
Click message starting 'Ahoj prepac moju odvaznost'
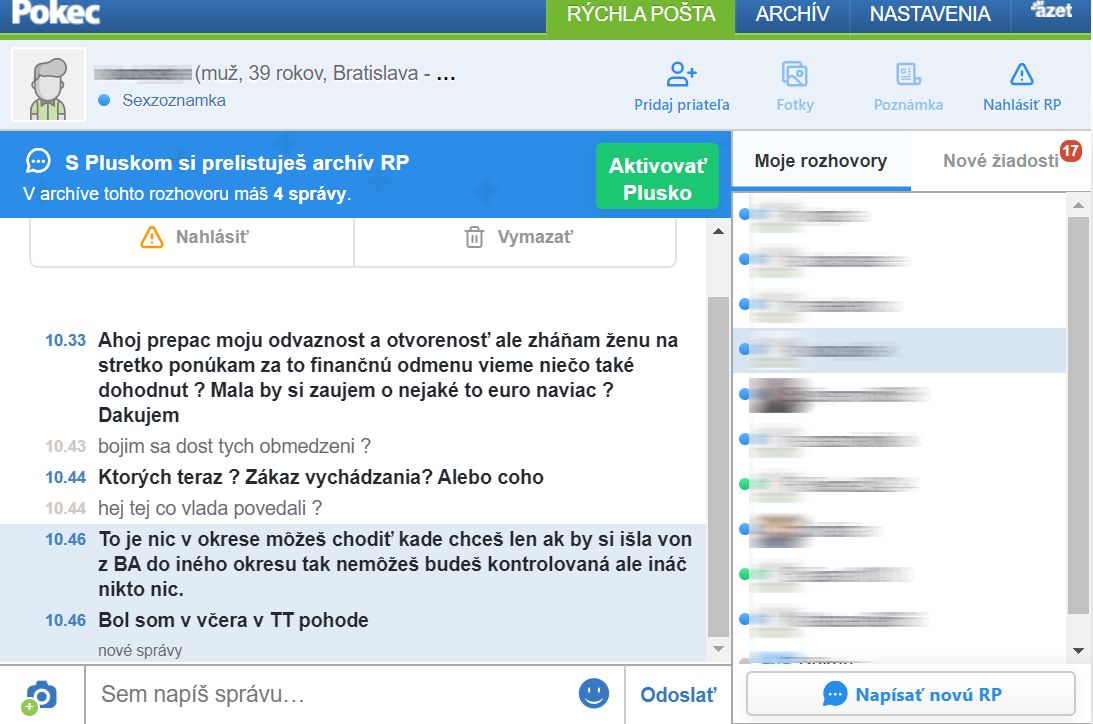(388, 378)
